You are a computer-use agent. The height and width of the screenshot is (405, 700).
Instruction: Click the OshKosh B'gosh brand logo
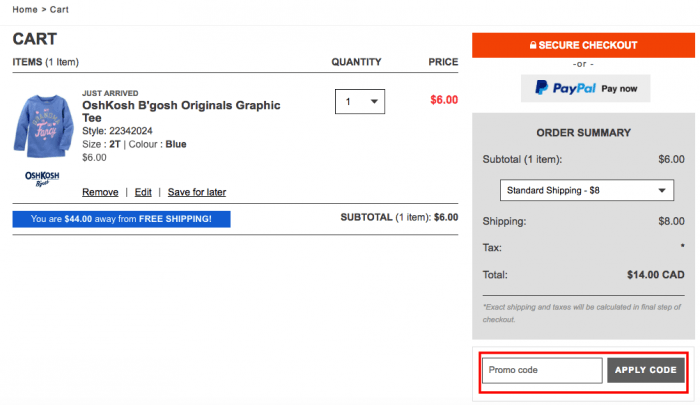42,178
